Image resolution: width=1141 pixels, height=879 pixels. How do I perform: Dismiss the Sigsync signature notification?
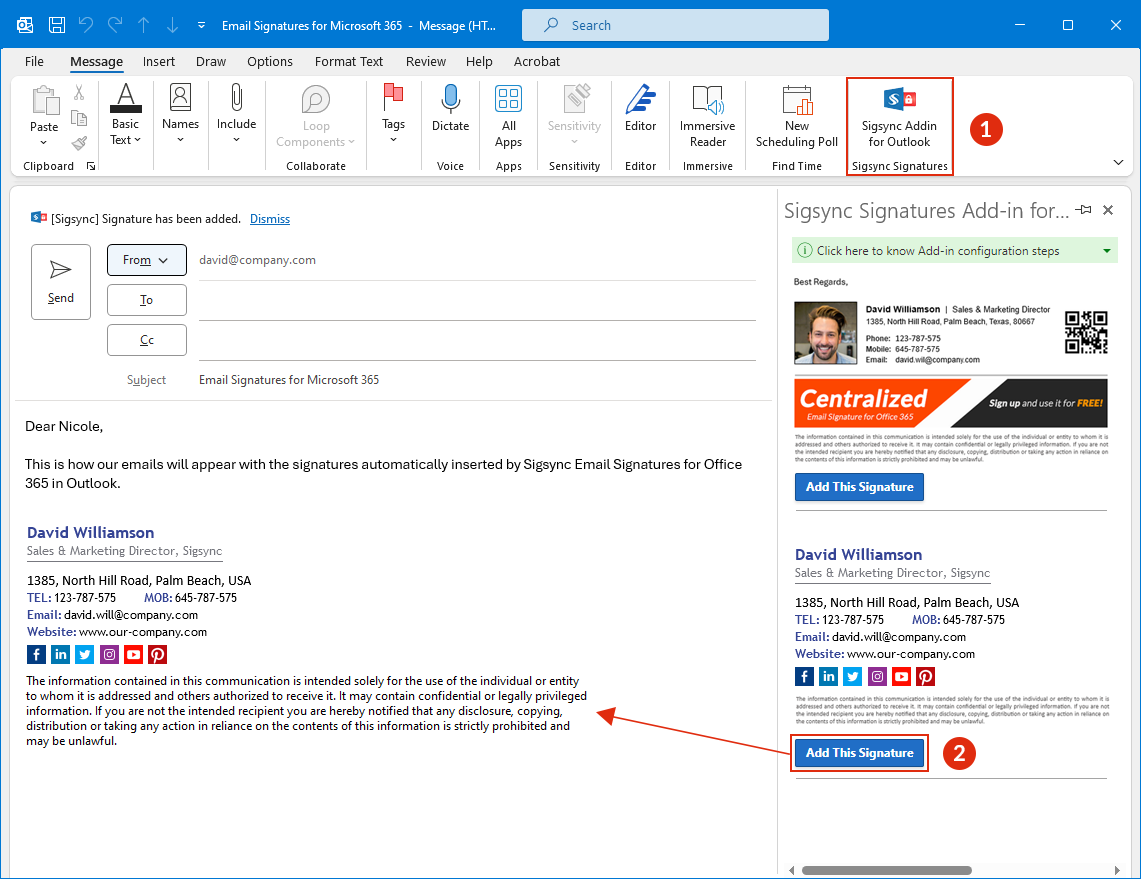coord(270,219)
